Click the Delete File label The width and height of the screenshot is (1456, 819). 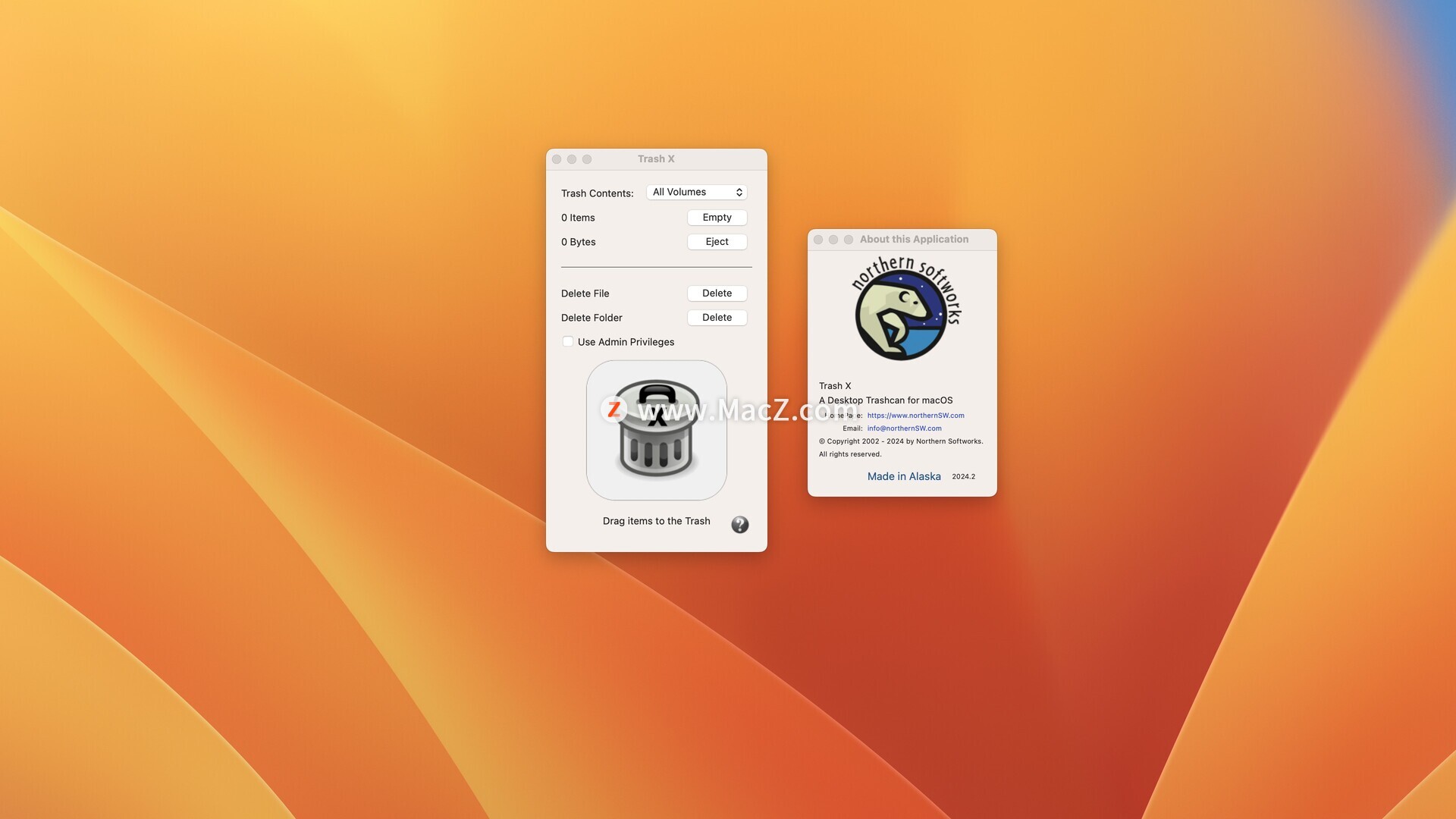pos(585,293)
